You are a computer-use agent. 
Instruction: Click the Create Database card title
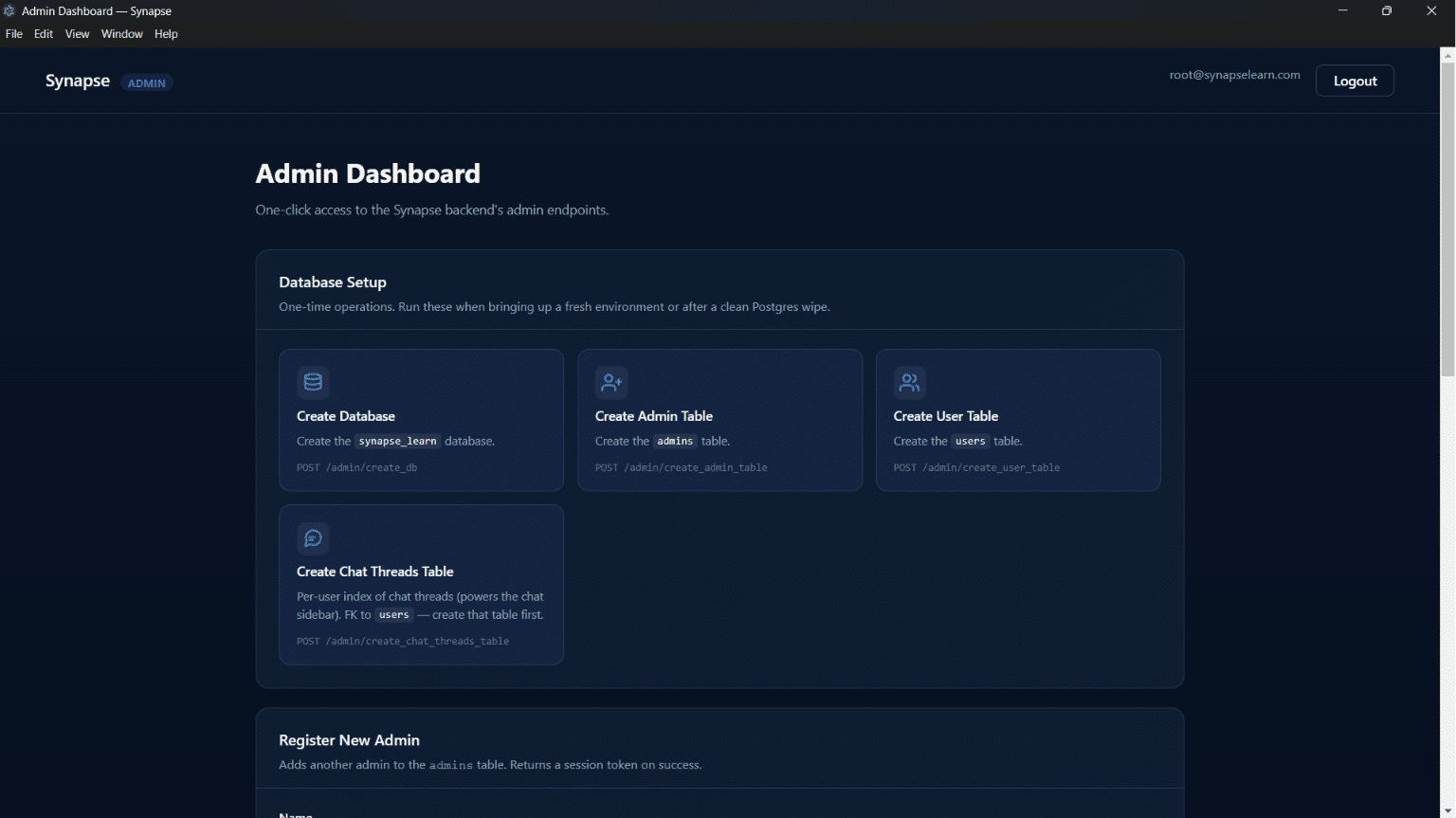tap(346, 416)
